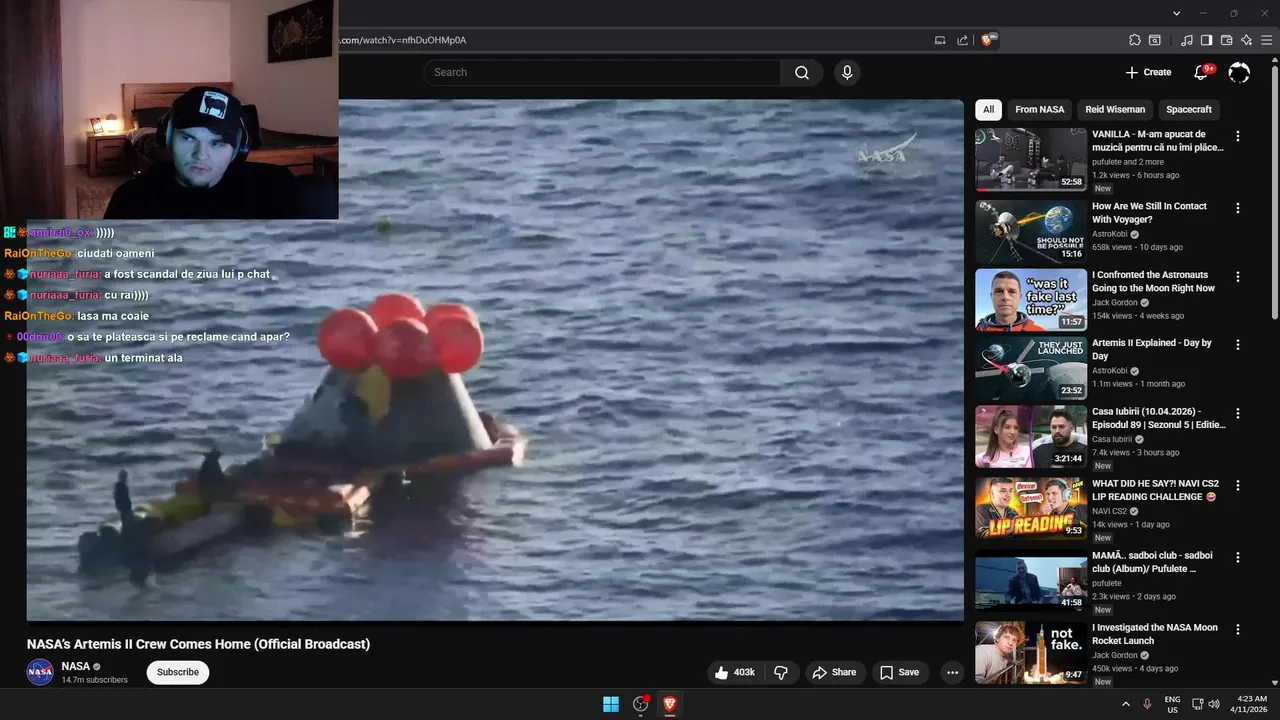
Task: Click the Brave Shields lion icon
Action: point(989,40)
